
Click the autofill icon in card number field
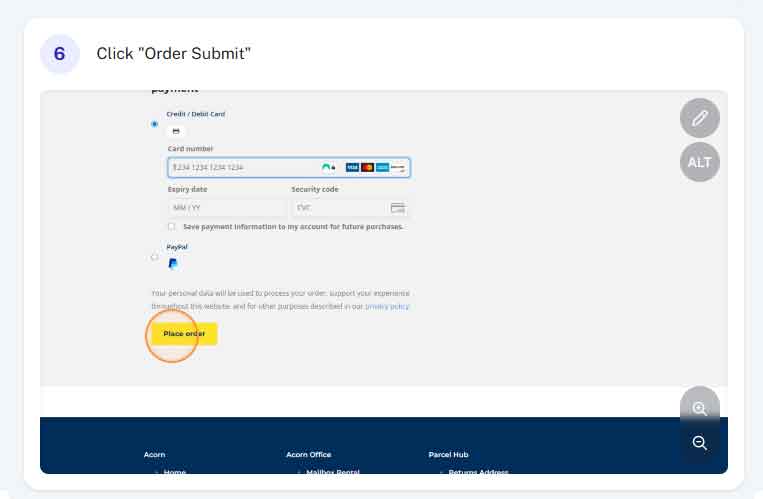click(328, 167)
